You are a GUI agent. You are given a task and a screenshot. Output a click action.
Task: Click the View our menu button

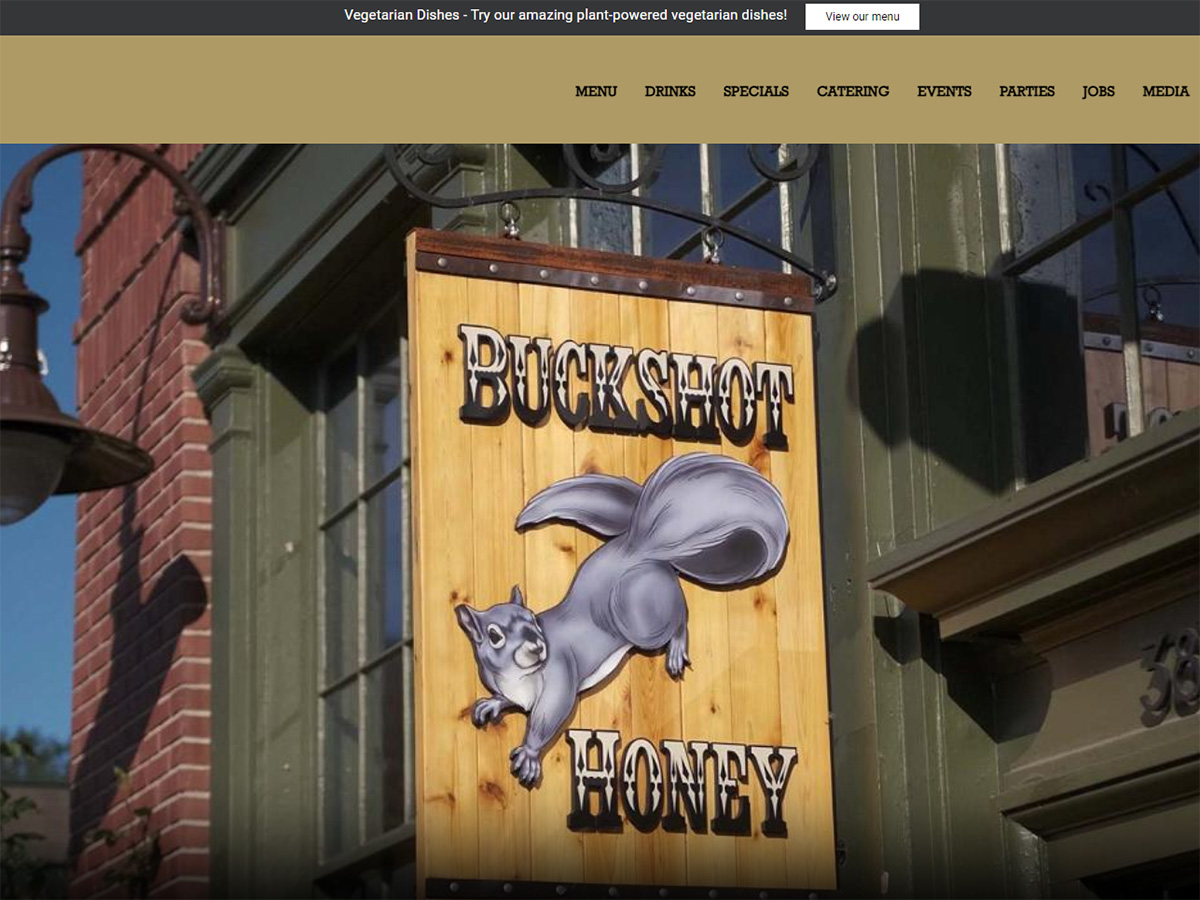[x=862, y=17]
